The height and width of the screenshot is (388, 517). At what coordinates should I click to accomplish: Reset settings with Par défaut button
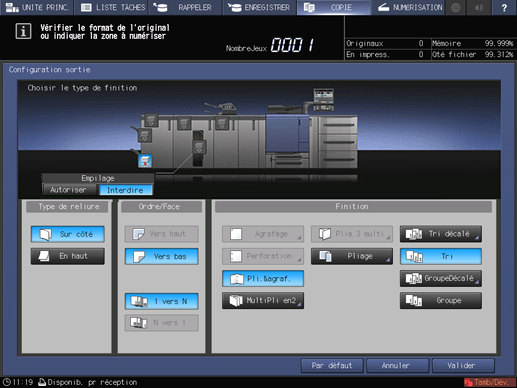[332, 366]
